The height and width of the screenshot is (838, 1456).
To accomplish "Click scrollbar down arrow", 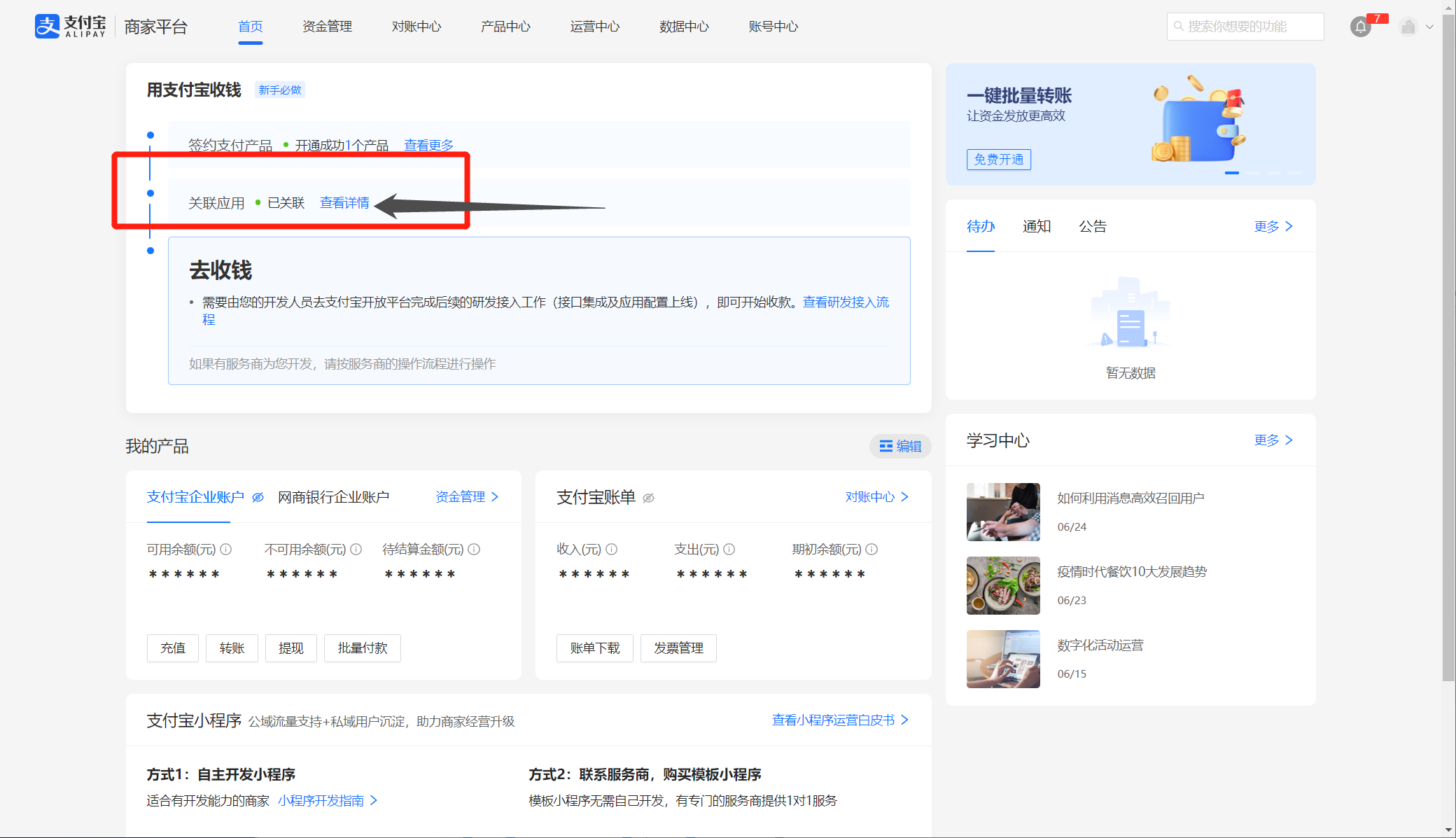I will point(1448,830).
